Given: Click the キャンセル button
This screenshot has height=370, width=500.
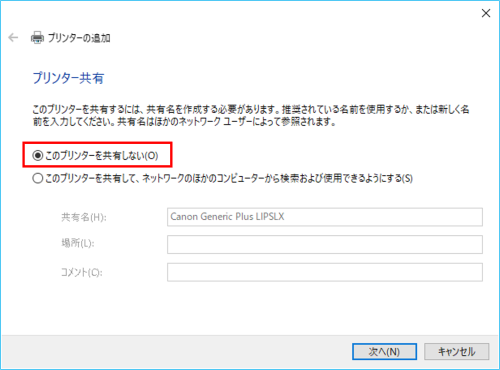Looking at the screenshot, I should [456, 352].
